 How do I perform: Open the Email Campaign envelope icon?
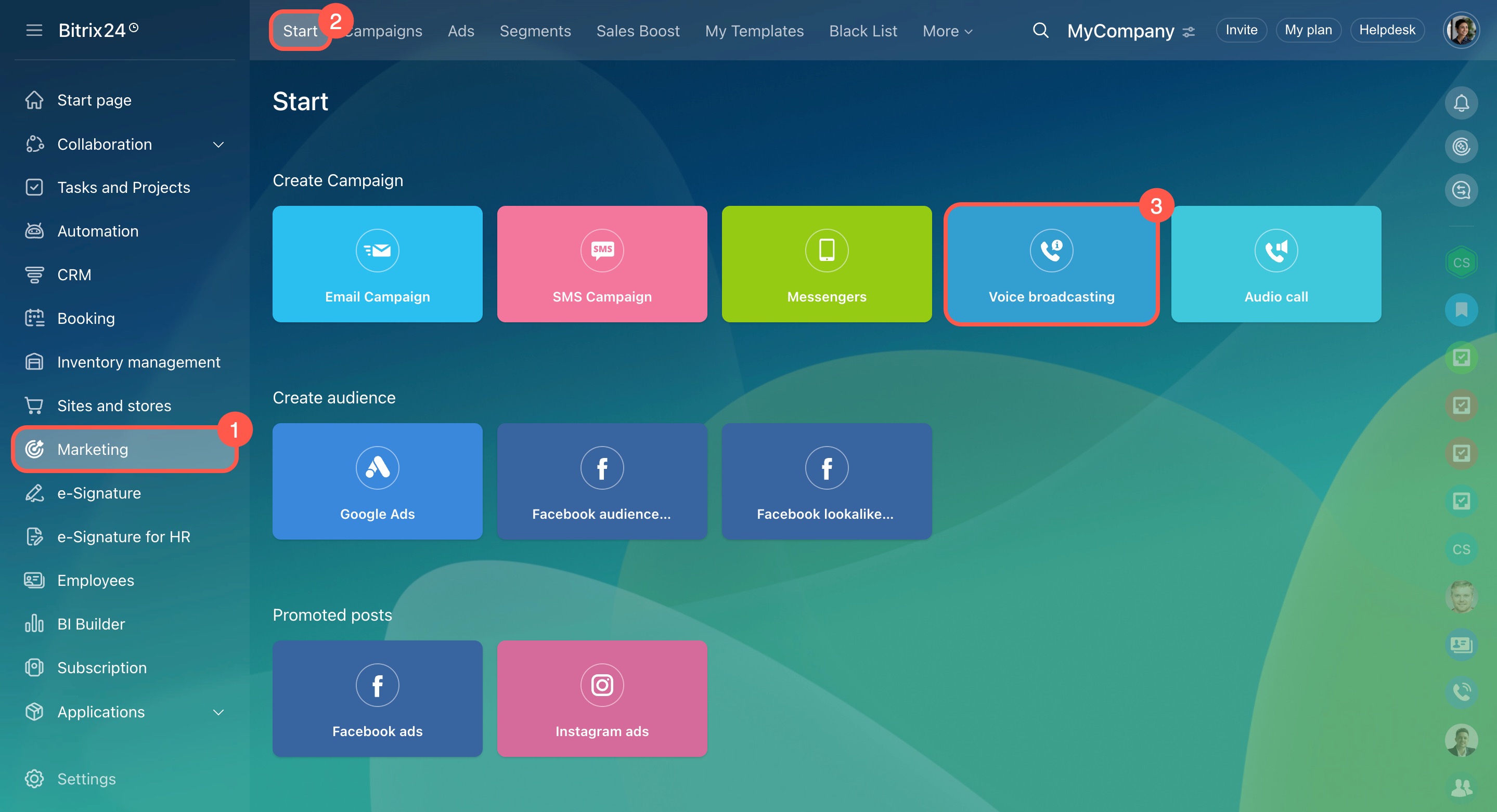(377, 251)
